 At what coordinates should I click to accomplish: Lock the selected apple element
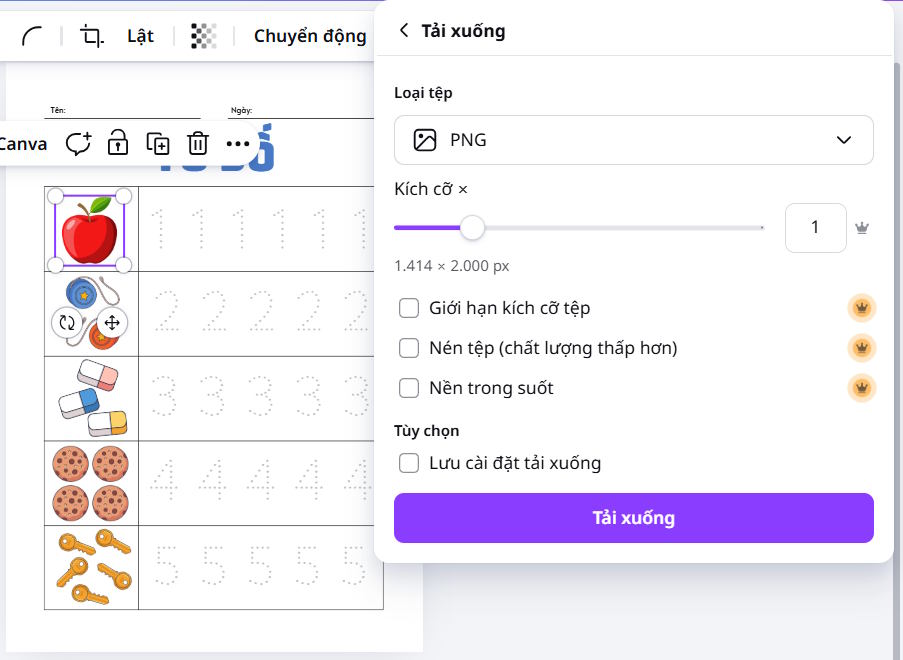(117, 143)
